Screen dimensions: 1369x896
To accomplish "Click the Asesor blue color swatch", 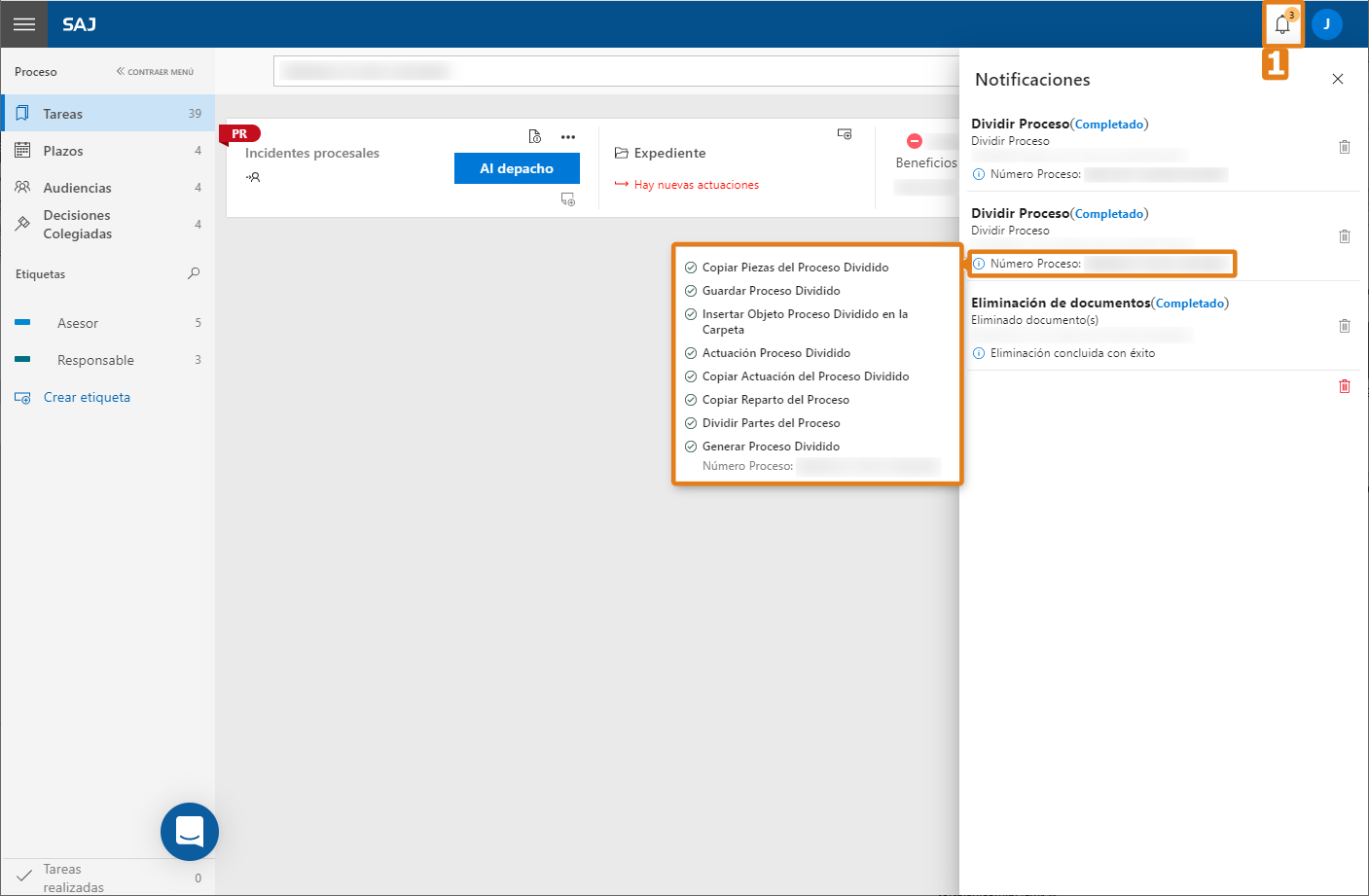I will [x=22, y=322].
